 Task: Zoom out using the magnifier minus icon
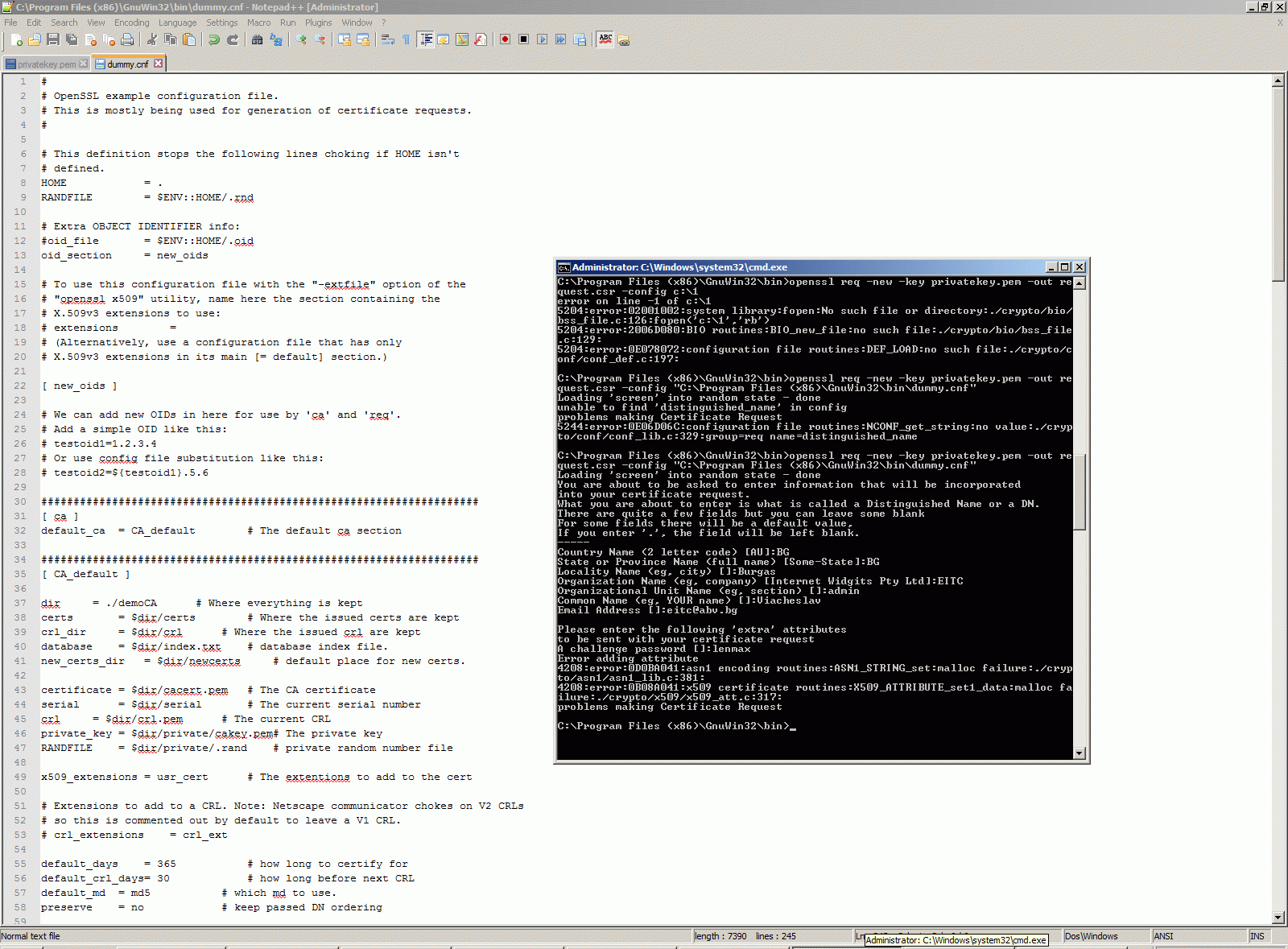click(320, 39)
